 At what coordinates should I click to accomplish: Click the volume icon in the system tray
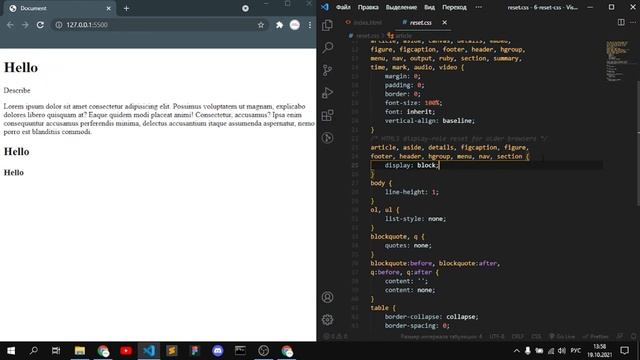562,351
